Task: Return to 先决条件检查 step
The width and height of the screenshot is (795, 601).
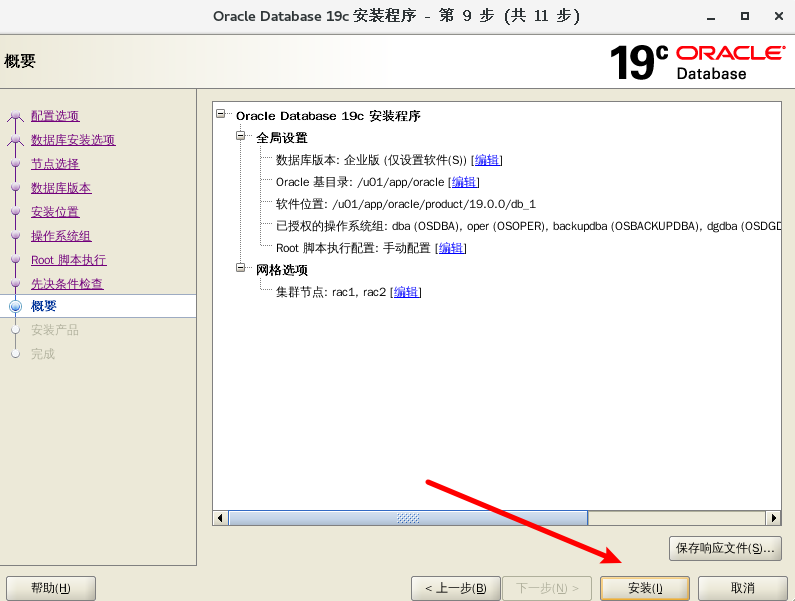Action: [x=67, y=284]
